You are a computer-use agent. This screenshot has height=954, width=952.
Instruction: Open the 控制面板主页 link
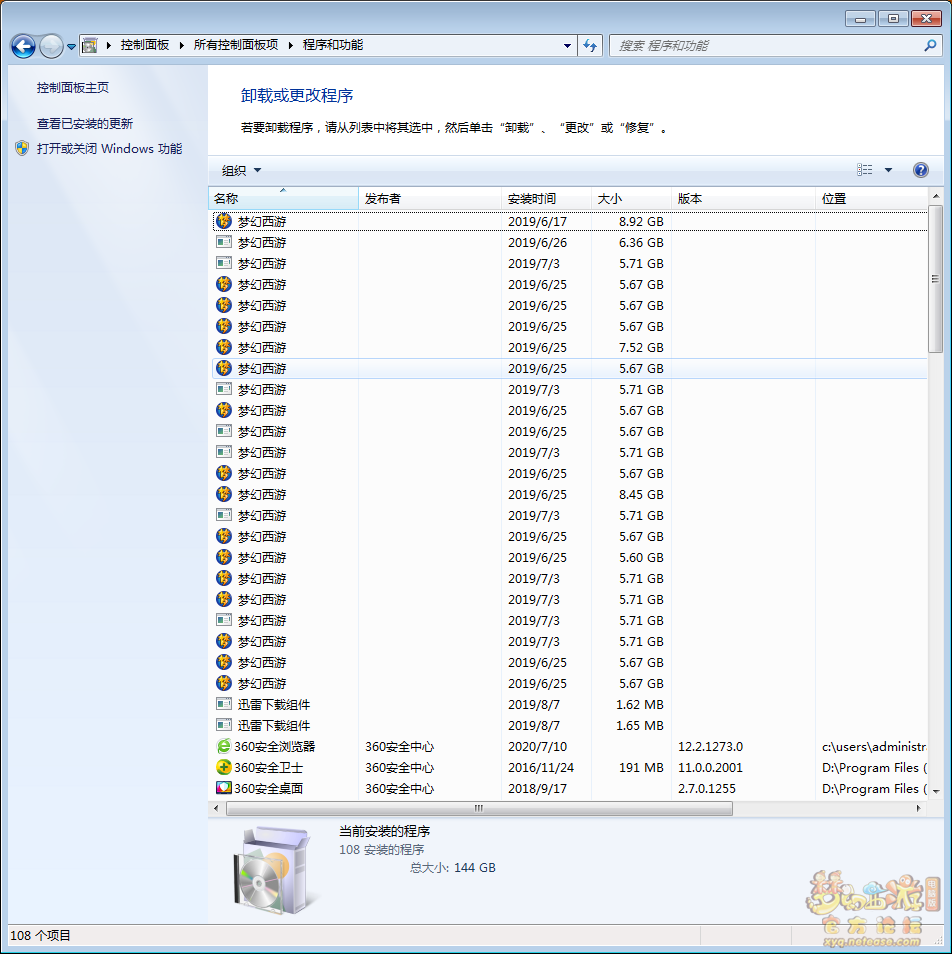(73, 88)
